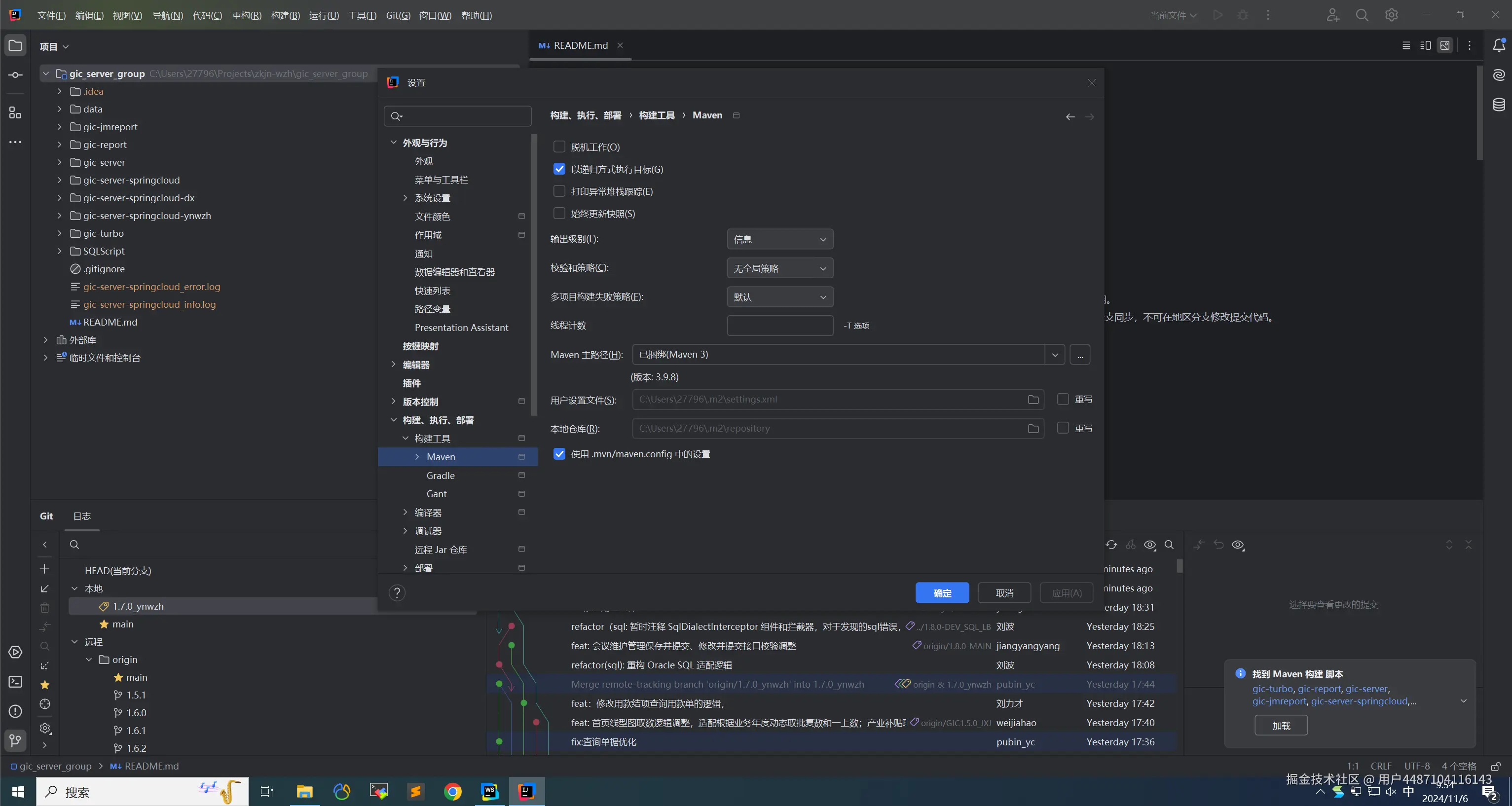Enable the 脱机工作 checkbox
This screenshot has width=1512, height=806.
pyautogui.click(x=559, y=147)
